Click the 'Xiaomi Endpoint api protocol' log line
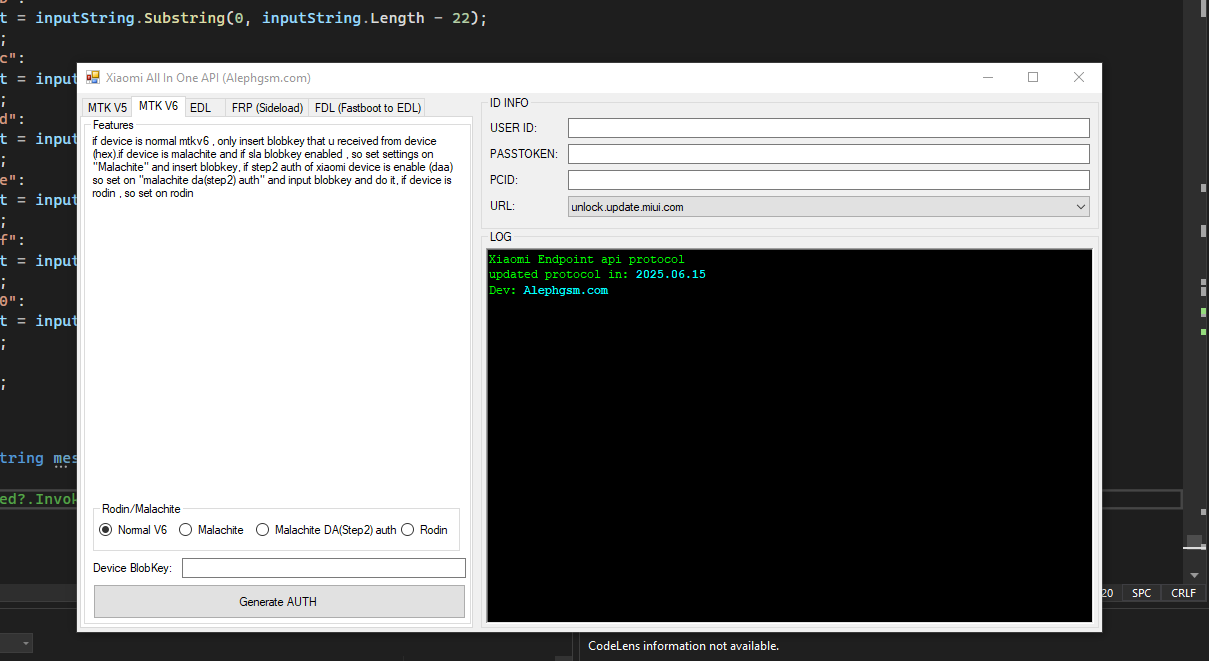The height and width of the screenshot is (661, 1209). click(587, 260)
